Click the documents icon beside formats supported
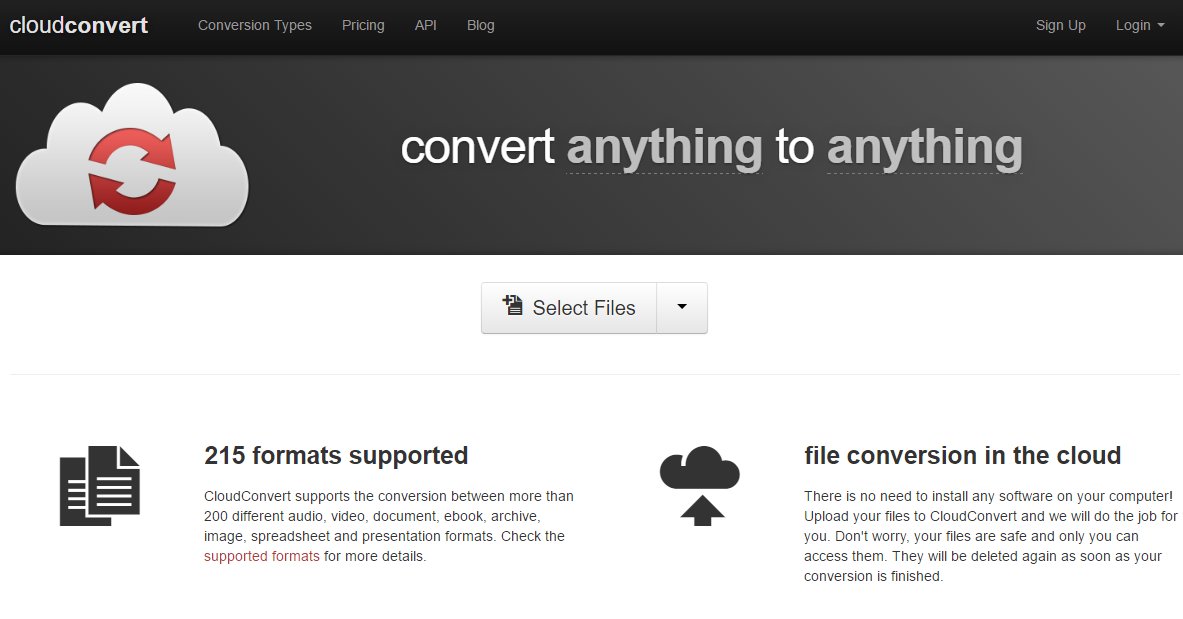1183x619 pixels. (x=100, y=485)
